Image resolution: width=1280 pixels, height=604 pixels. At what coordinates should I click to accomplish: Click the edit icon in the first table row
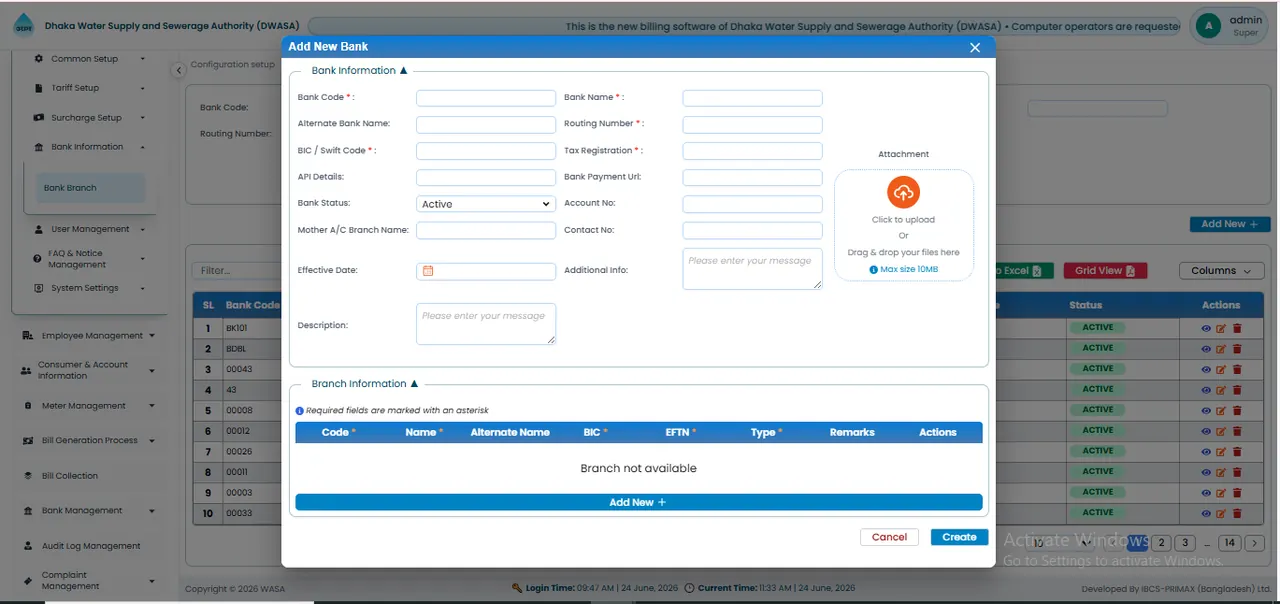pyautogui.click(x=1221, y=328)
